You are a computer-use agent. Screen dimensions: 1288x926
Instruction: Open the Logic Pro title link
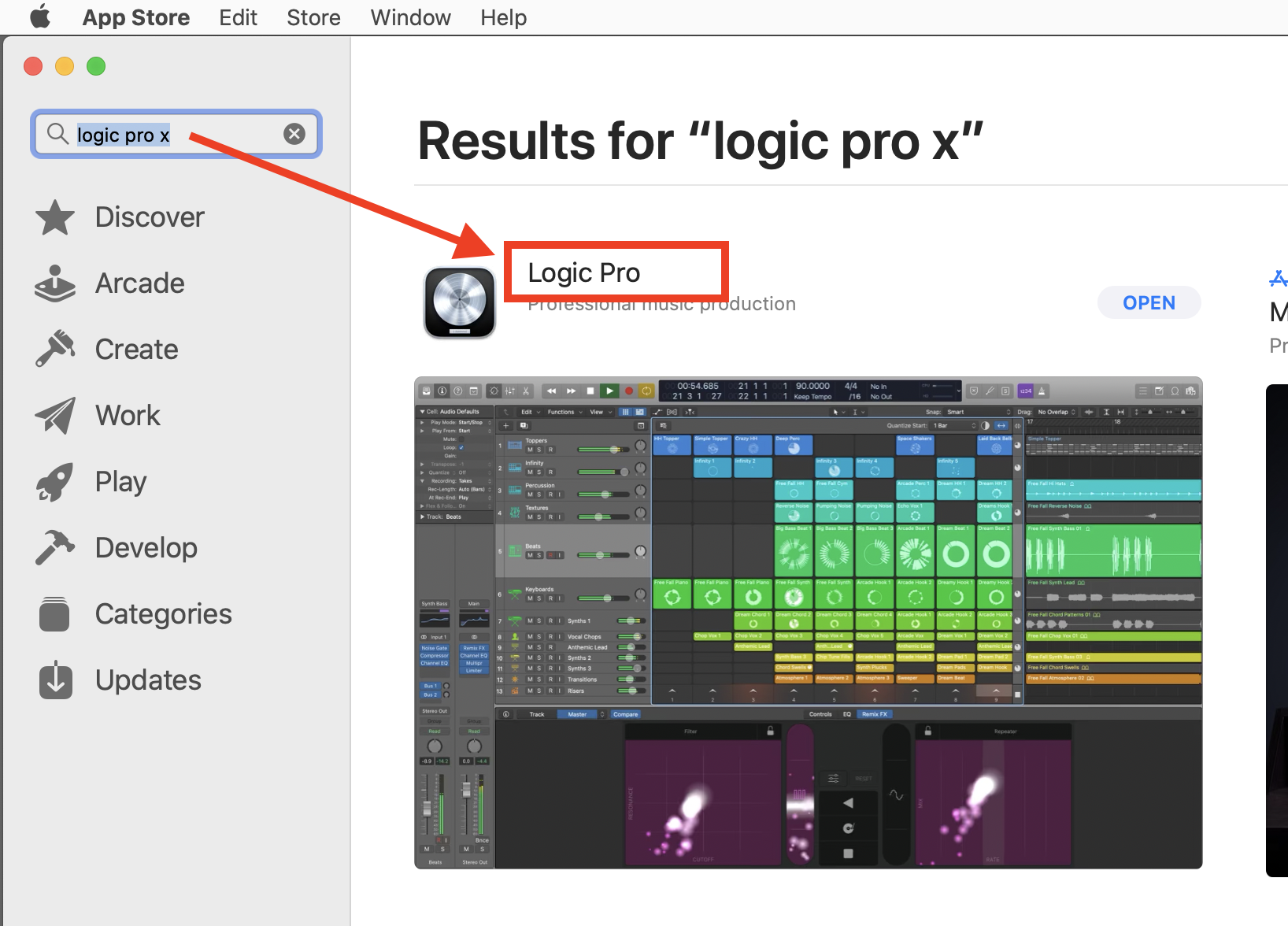point(583,272)
